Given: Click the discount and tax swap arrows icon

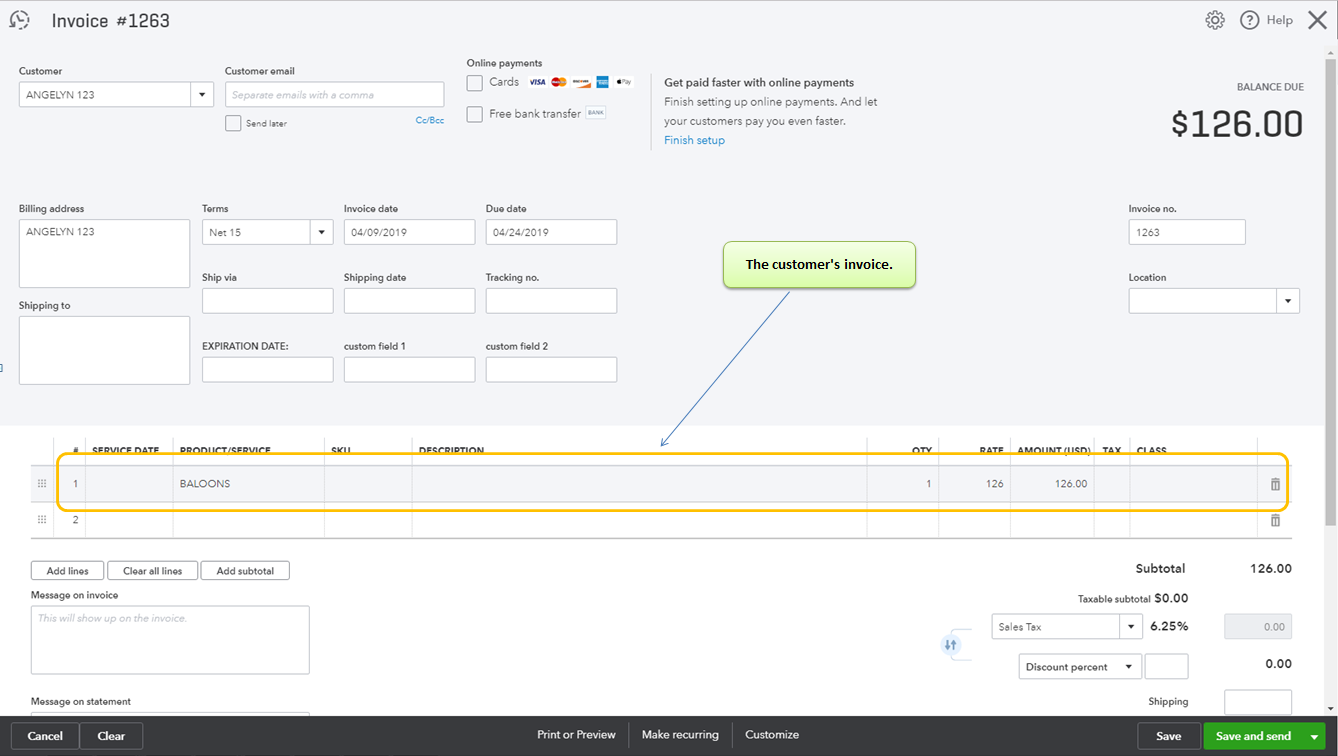Looking at the screenshot, I should (x=951, y=645).
